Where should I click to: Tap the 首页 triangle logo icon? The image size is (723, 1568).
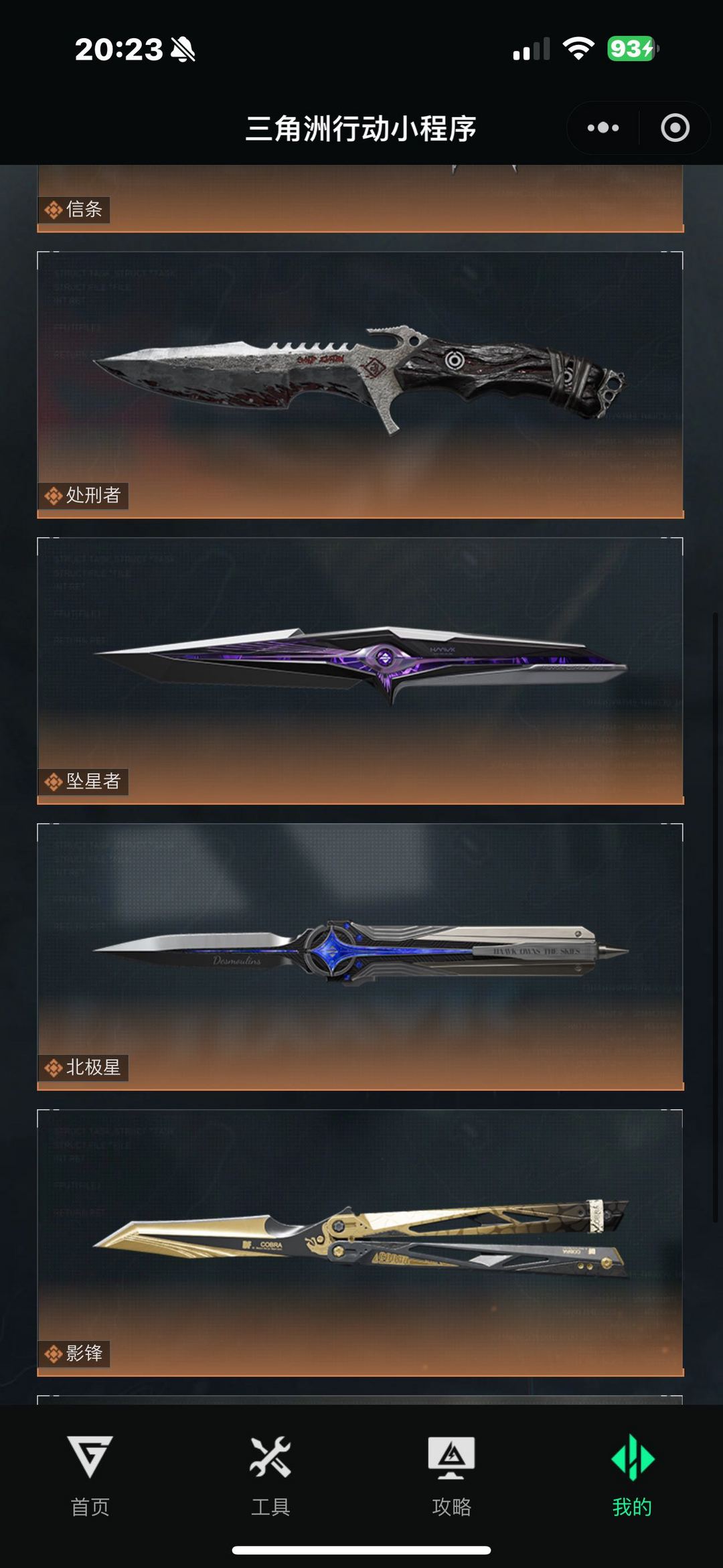pos(90,1456)
